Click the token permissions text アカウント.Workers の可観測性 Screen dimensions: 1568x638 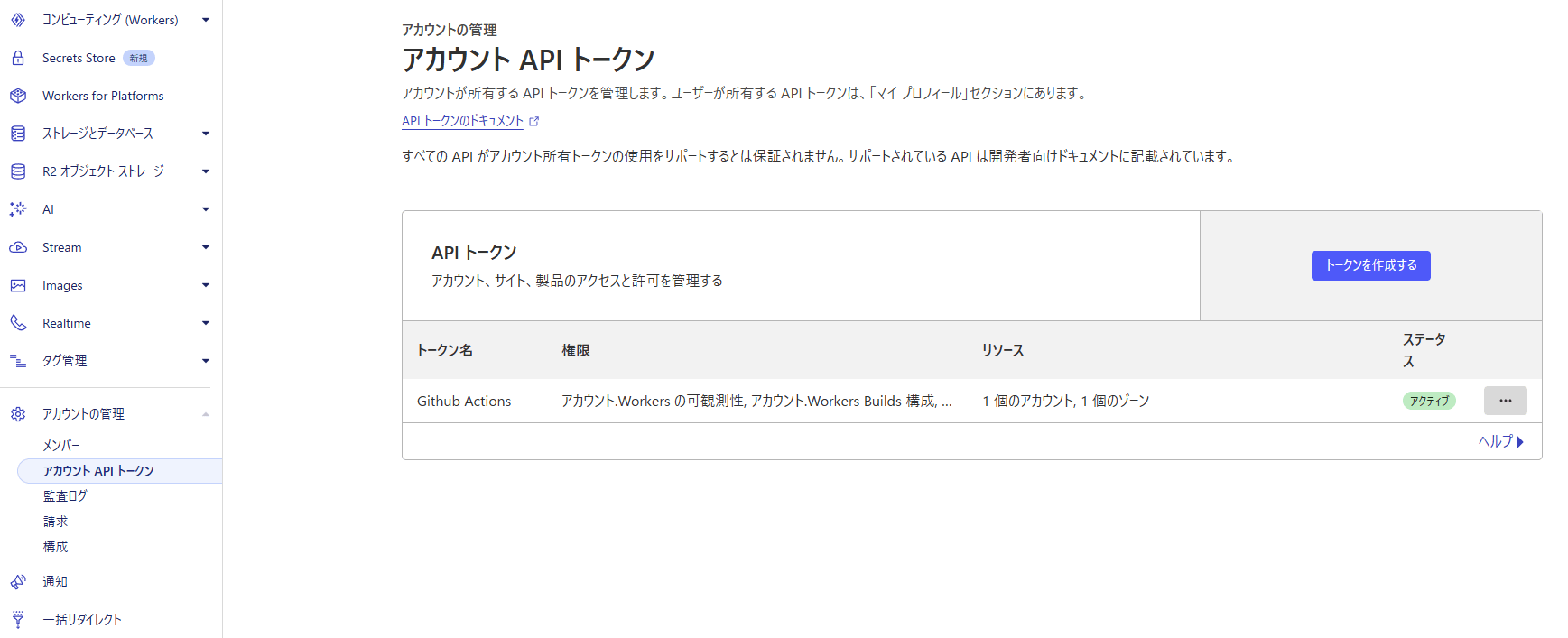[x=653, y=401]
